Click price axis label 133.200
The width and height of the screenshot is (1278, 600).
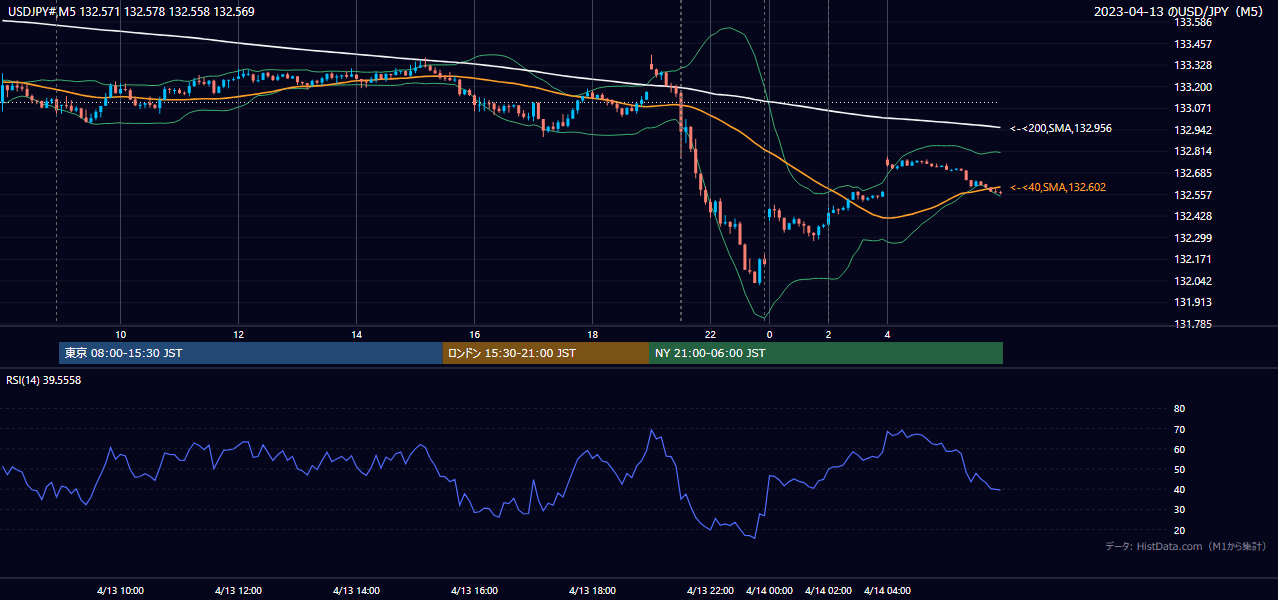tap(1193, 87)
